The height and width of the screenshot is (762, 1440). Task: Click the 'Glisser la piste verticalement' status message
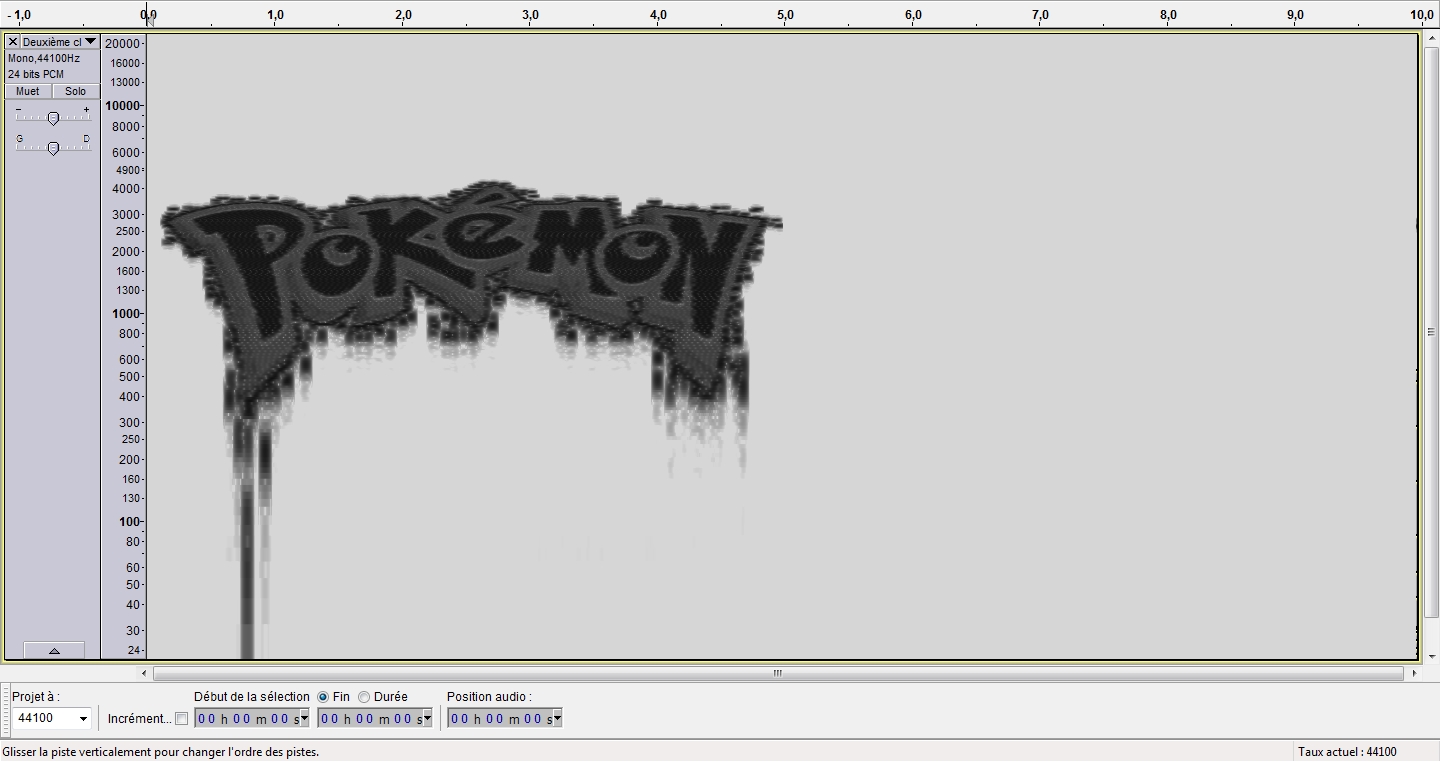pyautogui.click(x=161, y=752)
